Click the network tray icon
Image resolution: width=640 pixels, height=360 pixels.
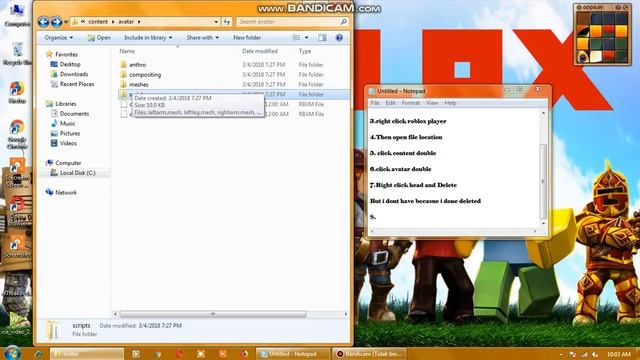[x=584, y=354]
